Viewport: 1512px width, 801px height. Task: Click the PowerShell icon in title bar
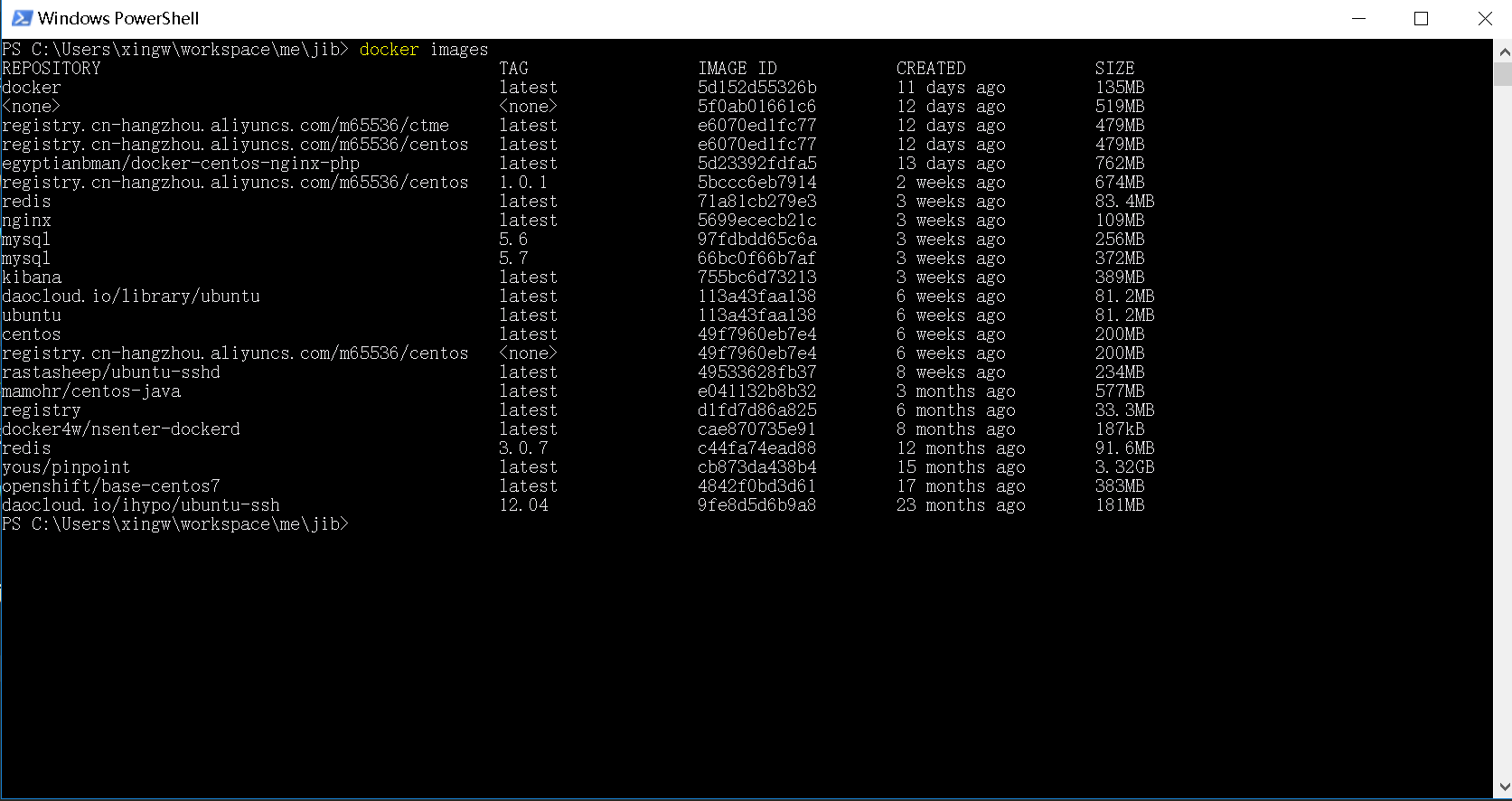tap(22, 18)
